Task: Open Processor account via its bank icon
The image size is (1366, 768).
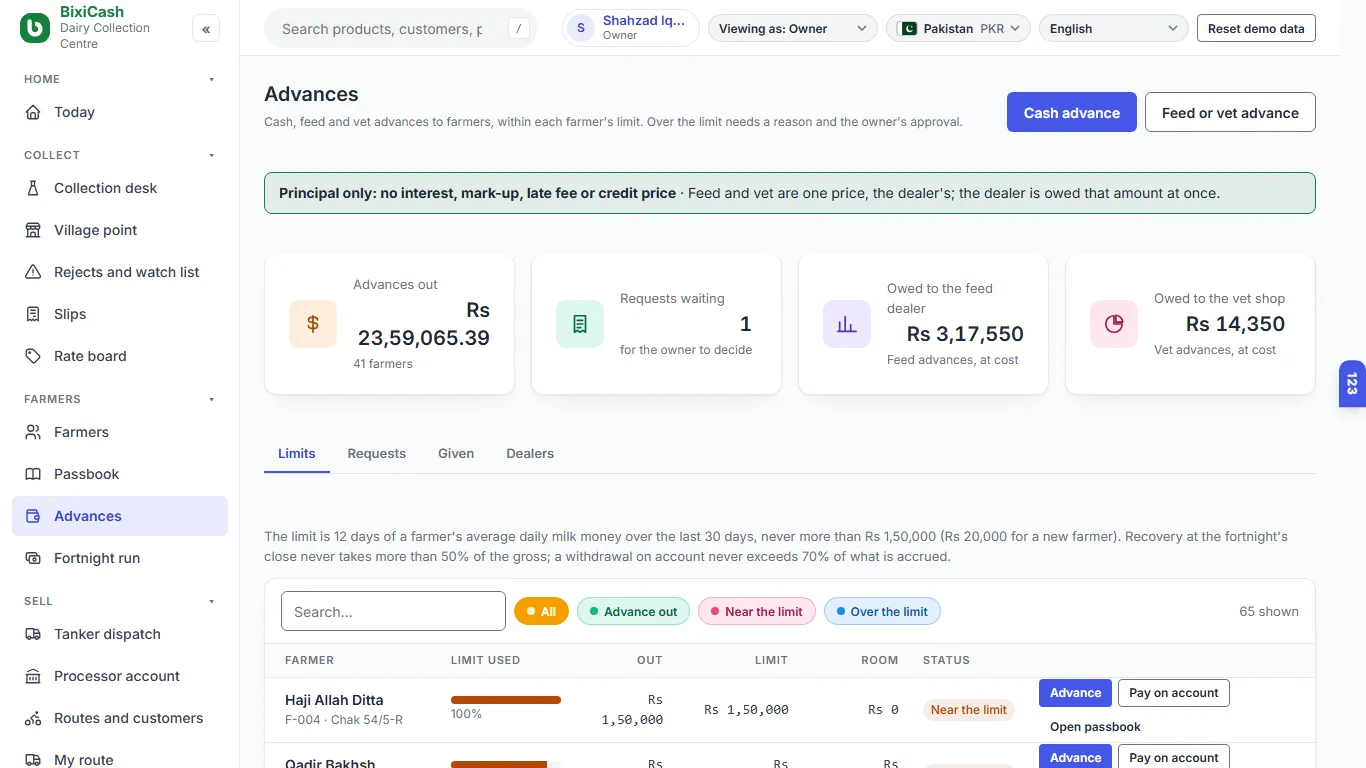Action: pyautogui.click(x=33, y=676)
